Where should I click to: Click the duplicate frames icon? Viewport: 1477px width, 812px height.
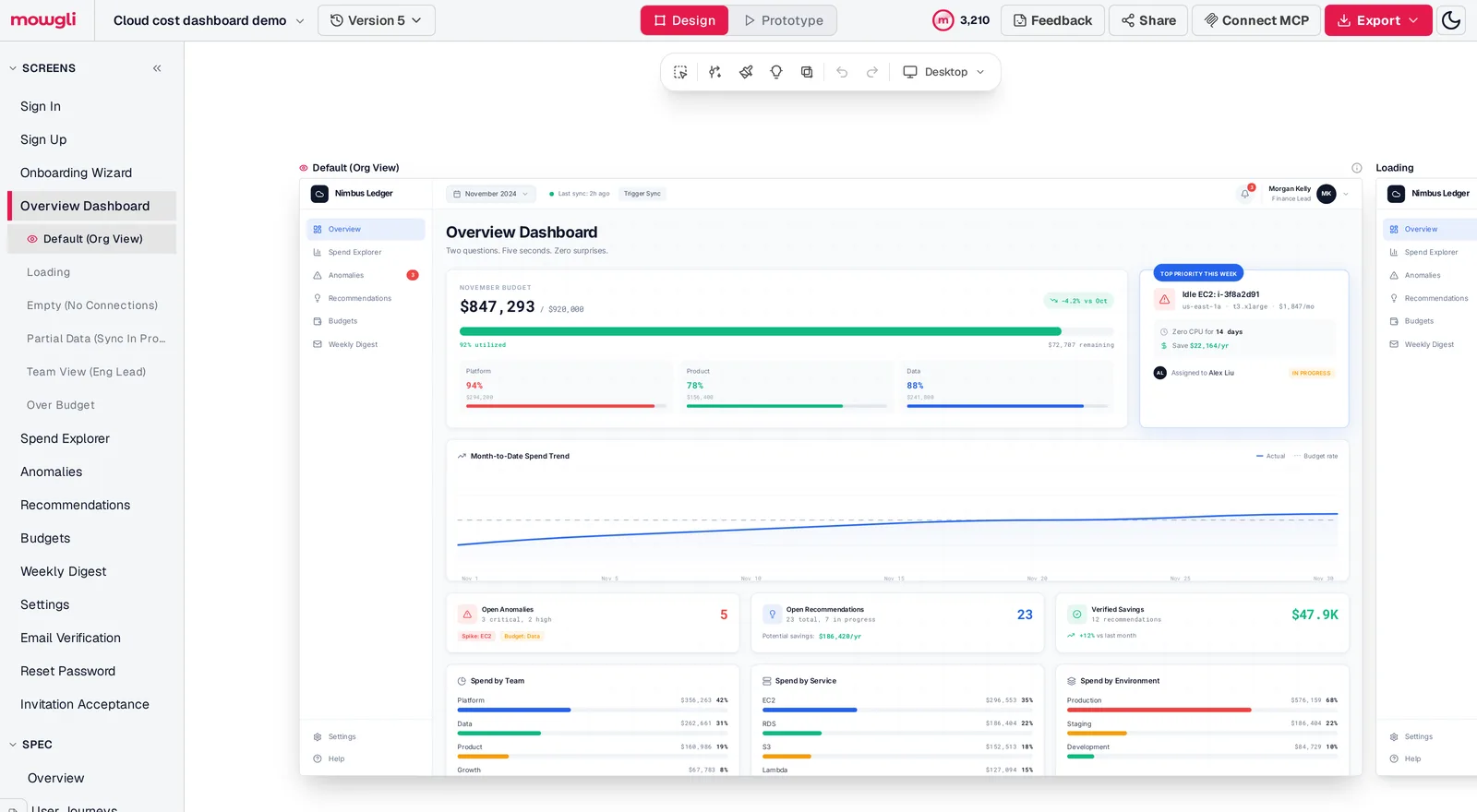[x=807, y=72]
